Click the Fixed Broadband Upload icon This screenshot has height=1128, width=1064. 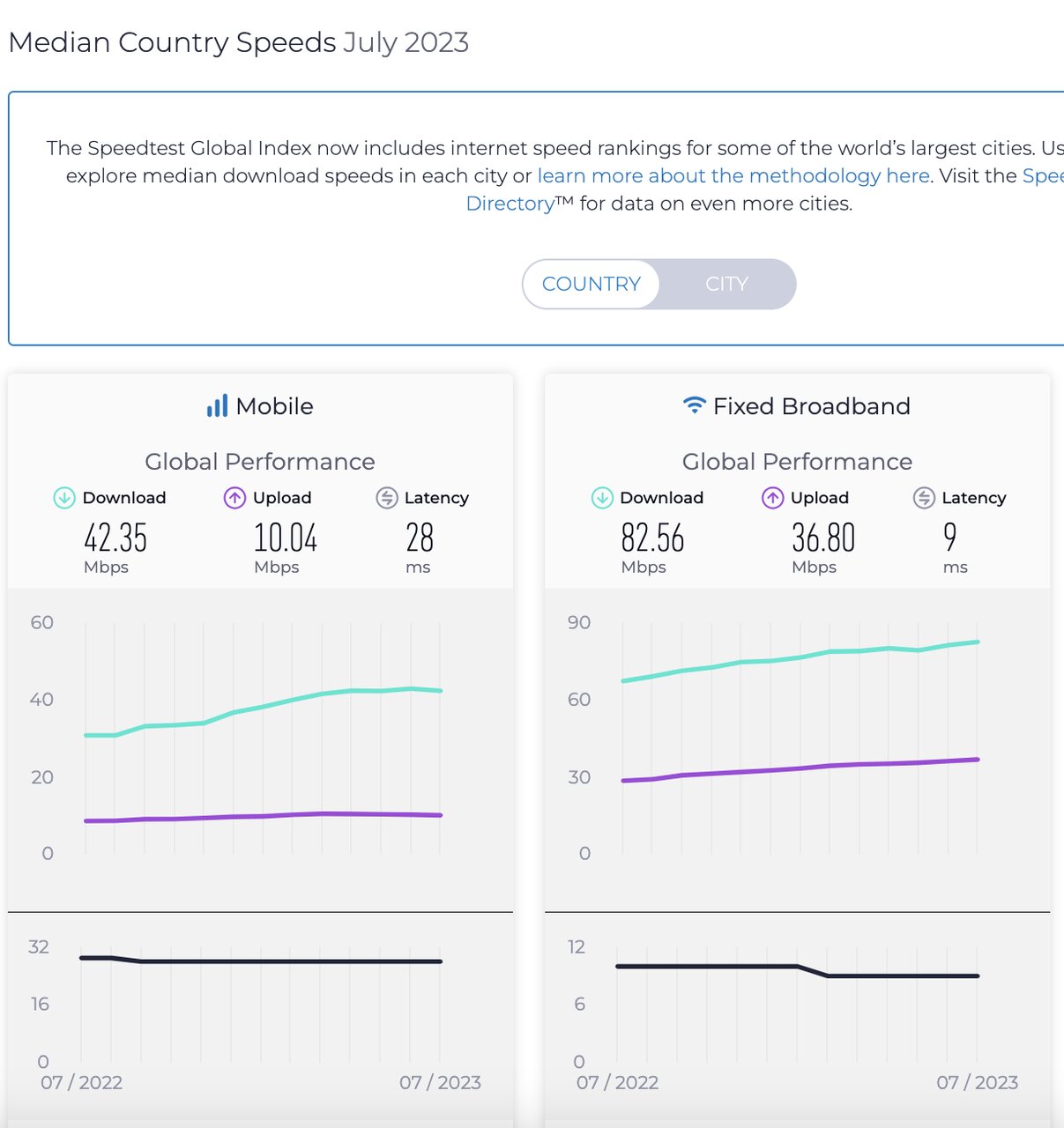(x=772, y=498)
